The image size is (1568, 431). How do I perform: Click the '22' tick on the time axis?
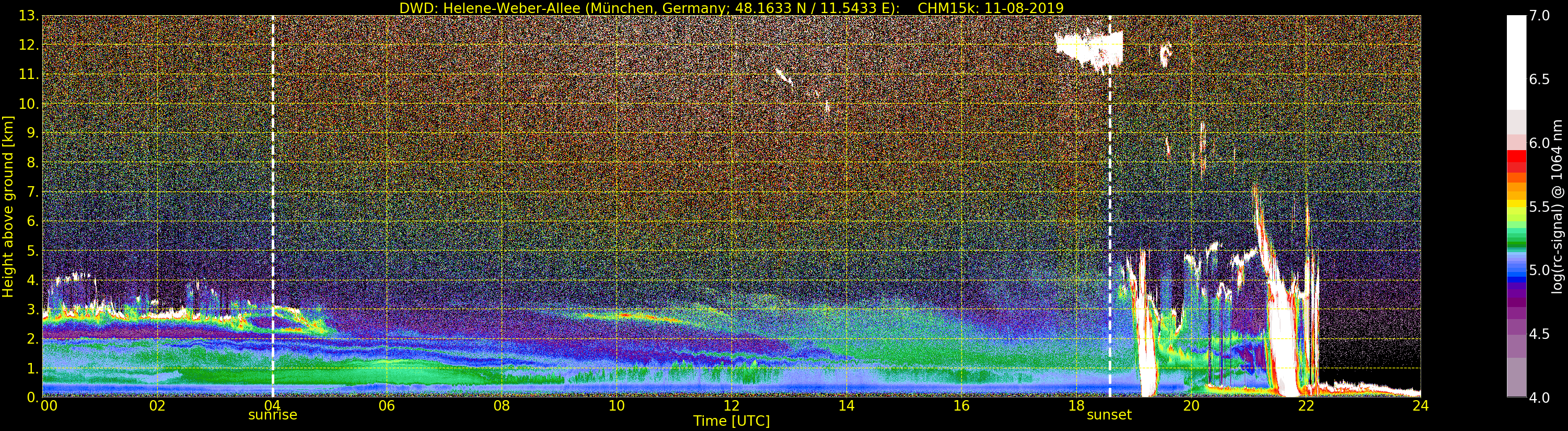pyautogui.click(x=1306, y=405)
